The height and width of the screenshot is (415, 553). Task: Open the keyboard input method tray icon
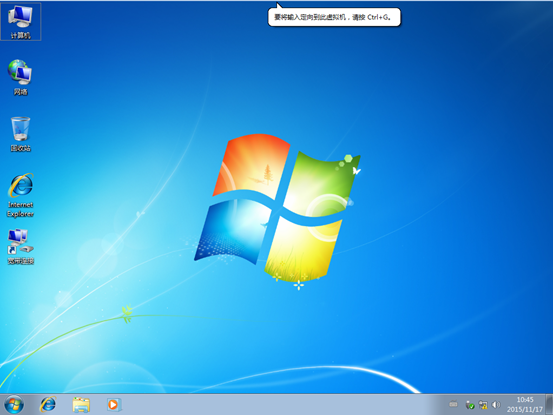click(x=453, y=404)
